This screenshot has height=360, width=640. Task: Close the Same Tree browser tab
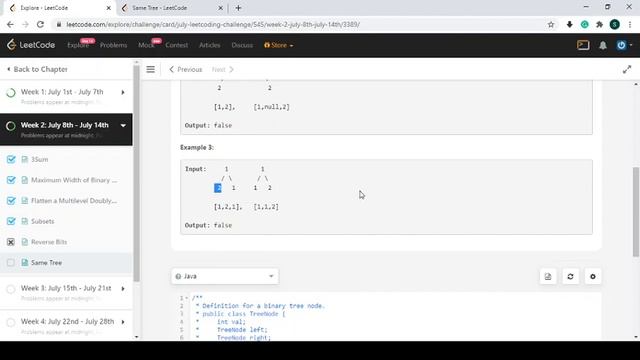coord(220,8)
